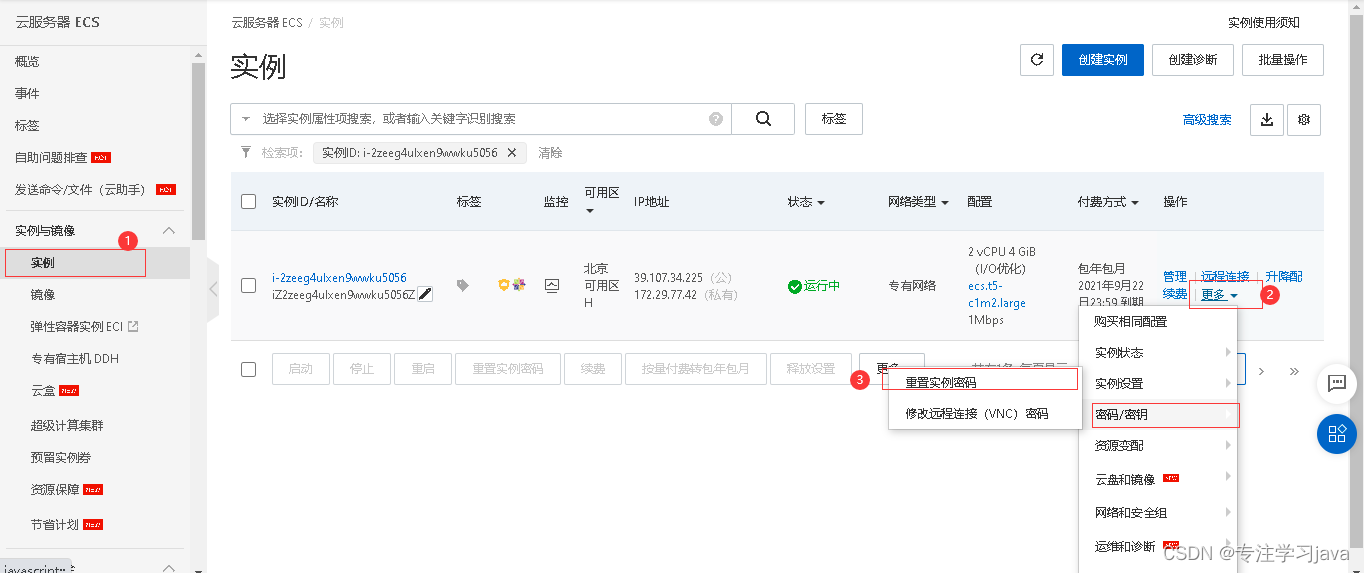Click the pencil edit icon after instance name
Image resolution: width=1364 pixels, height=573 pixels.
tap(425, 293)
